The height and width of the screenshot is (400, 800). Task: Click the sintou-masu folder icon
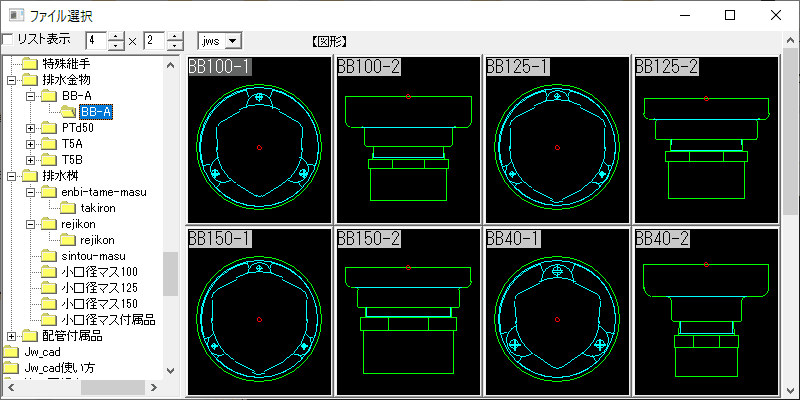(48, 256)
